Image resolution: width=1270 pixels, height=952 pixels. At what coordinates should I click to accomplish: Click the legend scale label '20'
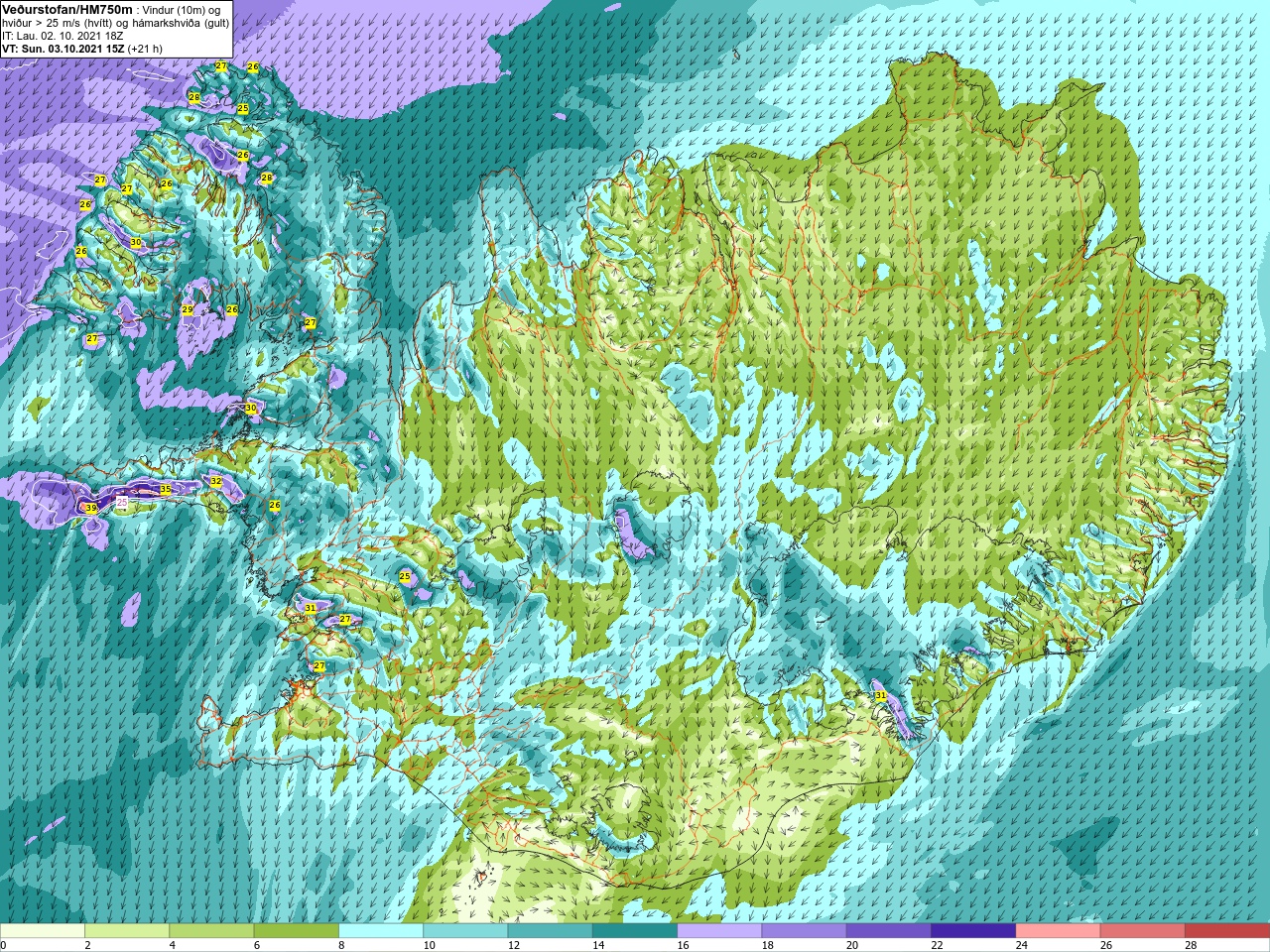852,945
